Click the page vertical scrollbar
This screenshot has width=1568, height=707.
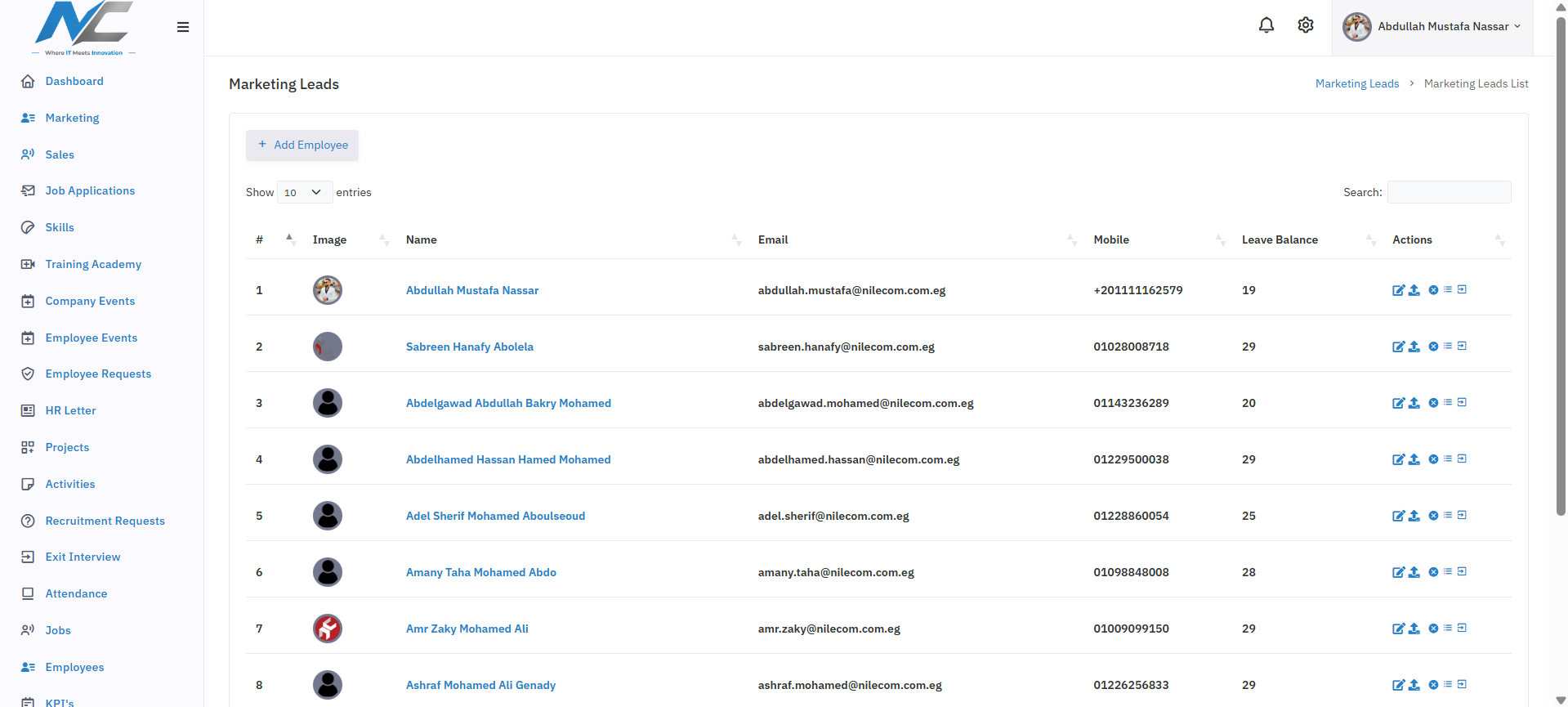[1561, 266]
